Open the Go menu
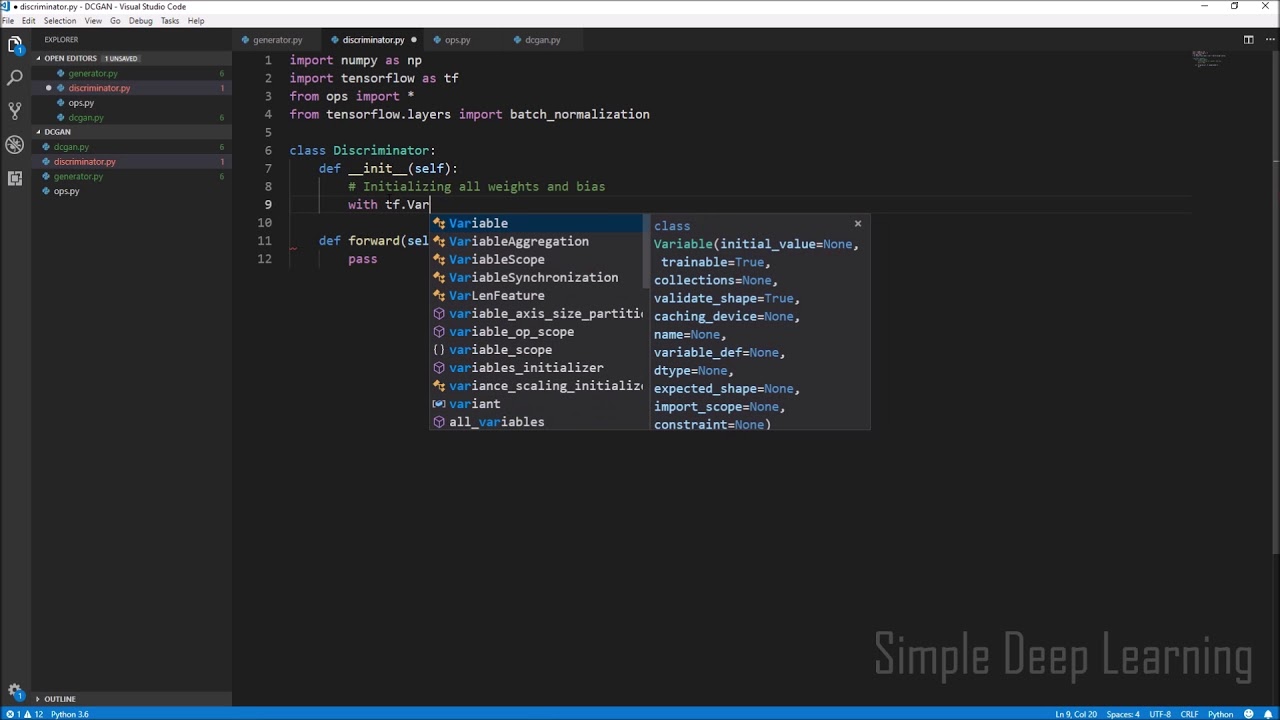Screen dimensions: 1280x720 tap(115, 20)
